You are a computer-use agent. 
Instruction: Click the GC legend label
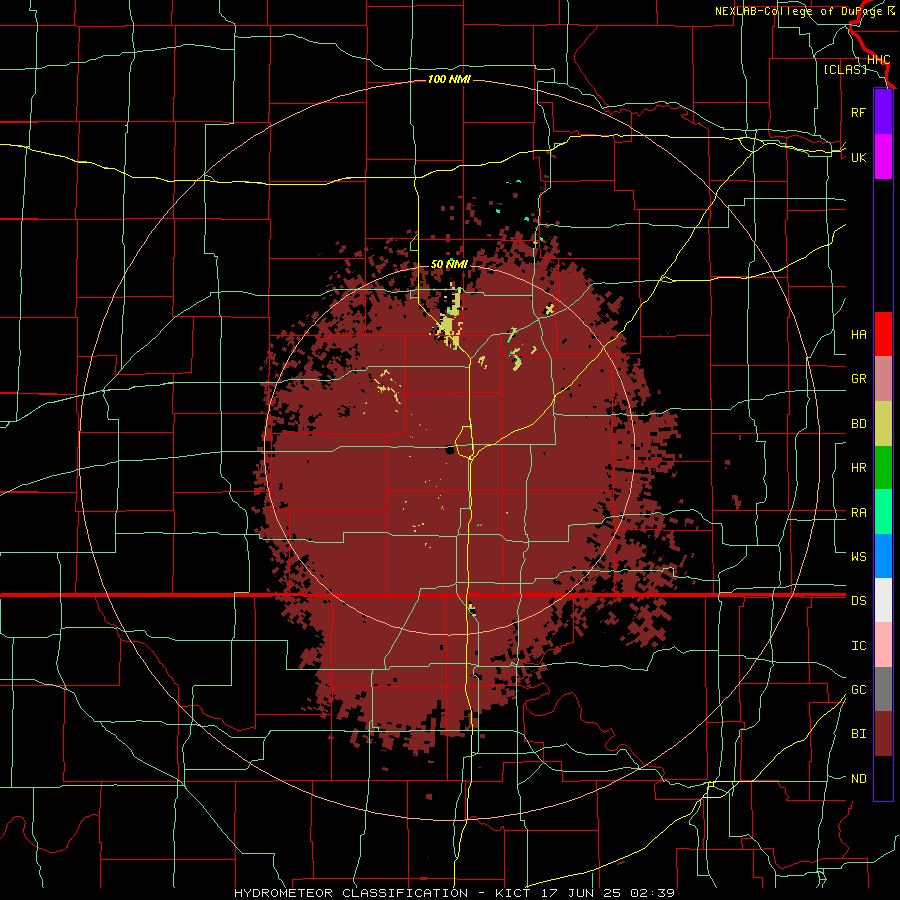coord(858,690)
